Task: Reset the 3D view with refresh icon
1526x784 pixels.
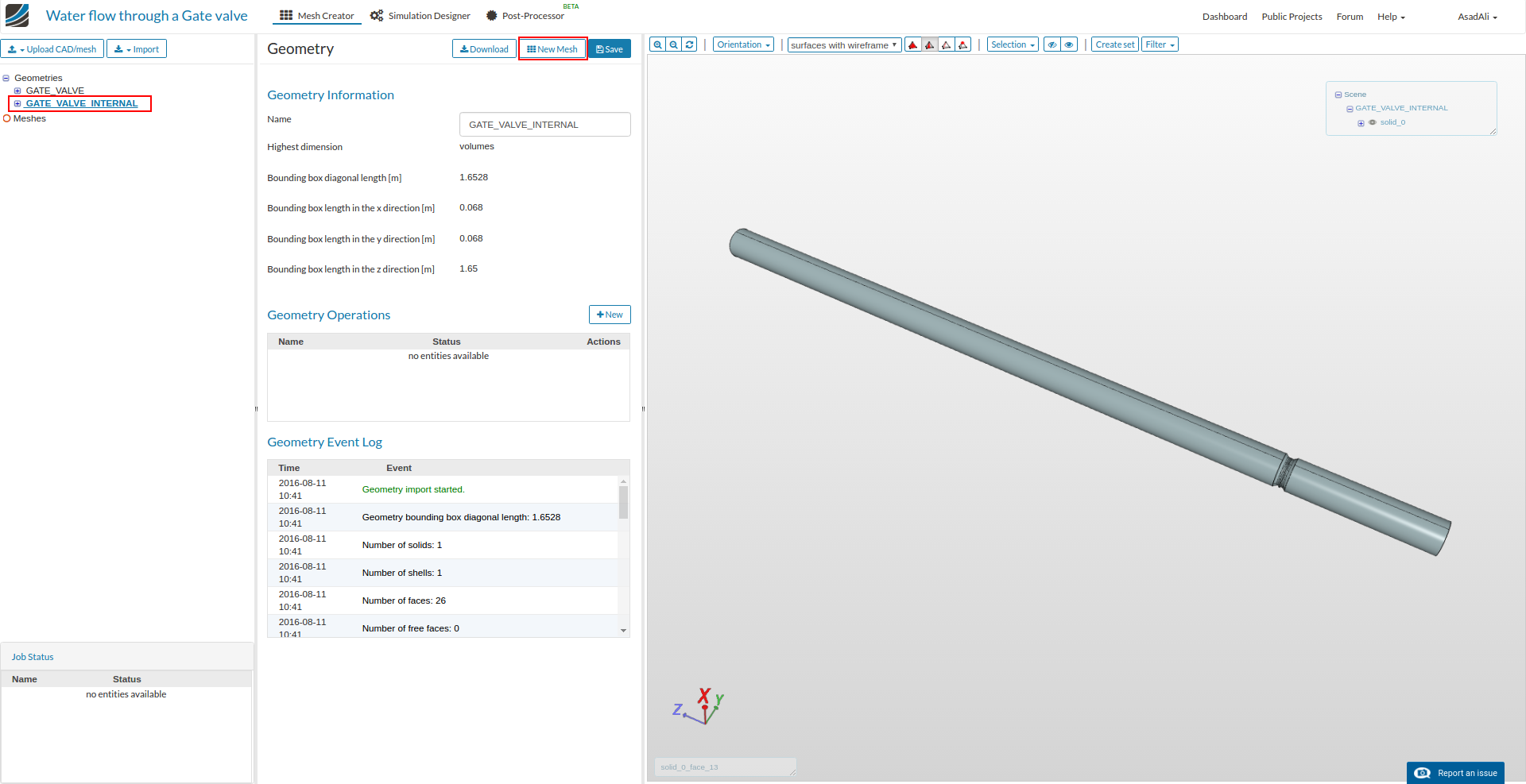Action: point(689,44)
